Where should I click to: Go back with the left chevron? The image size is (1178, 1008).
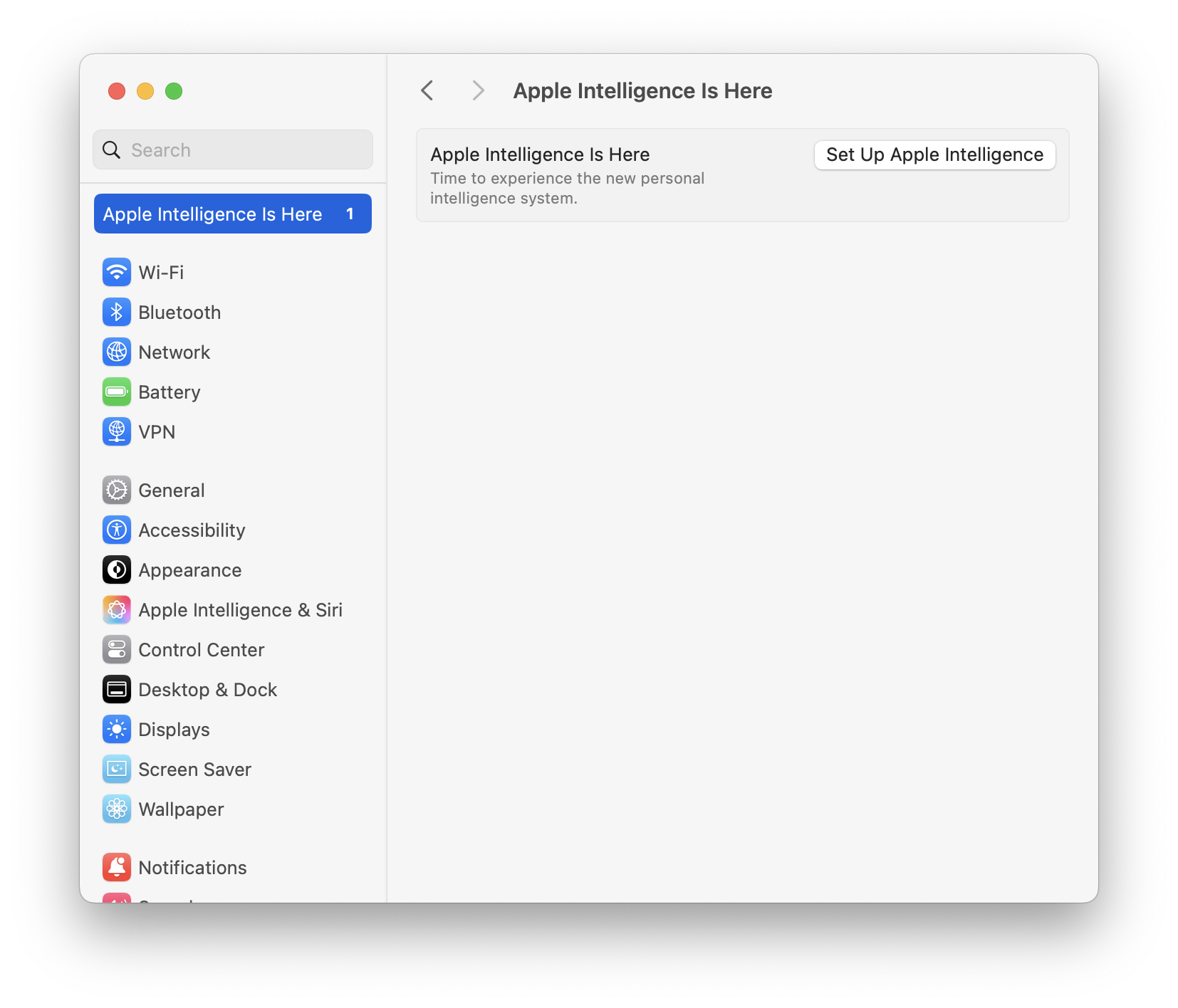pos(427,90)
